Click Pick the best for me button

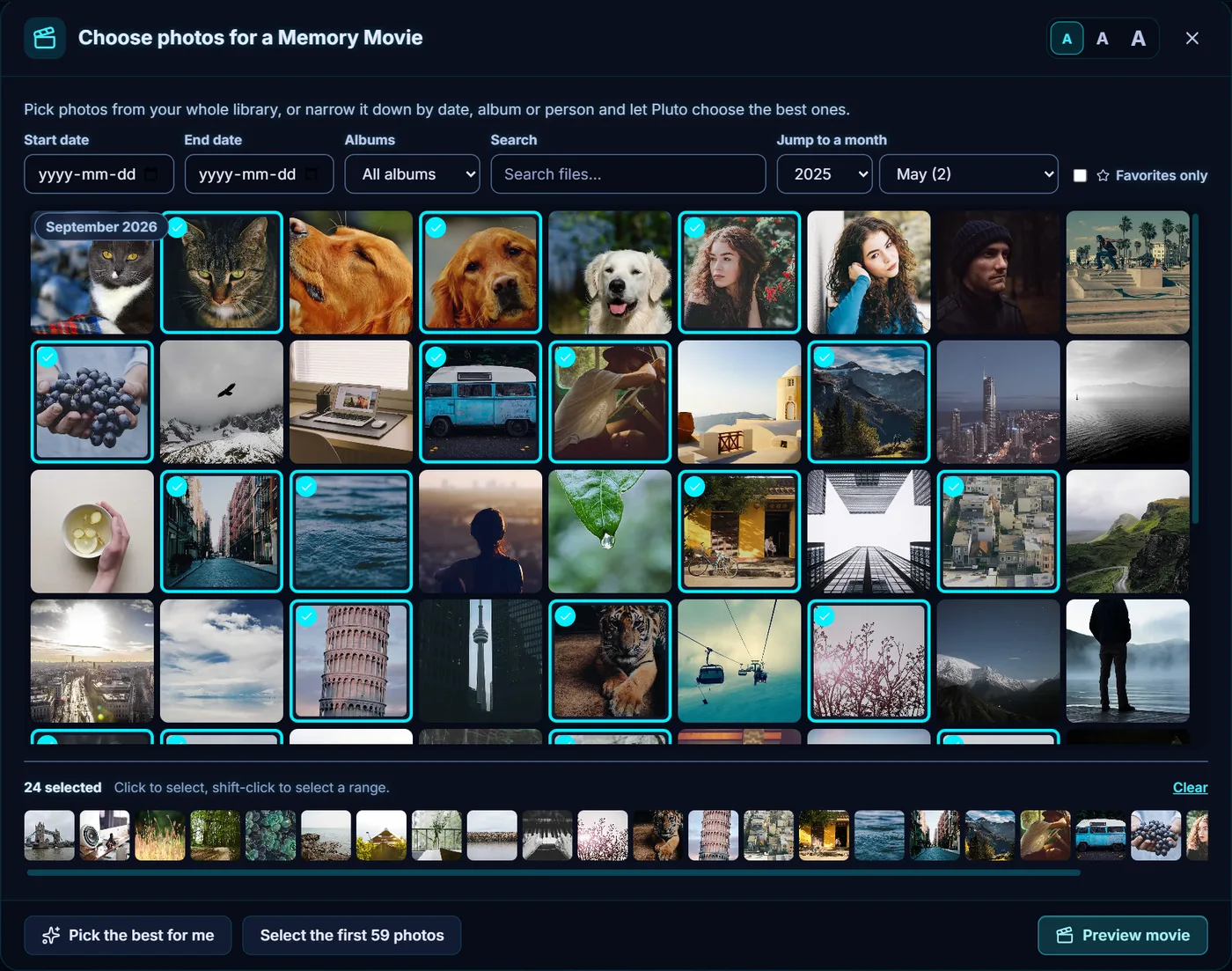(128, 935)
